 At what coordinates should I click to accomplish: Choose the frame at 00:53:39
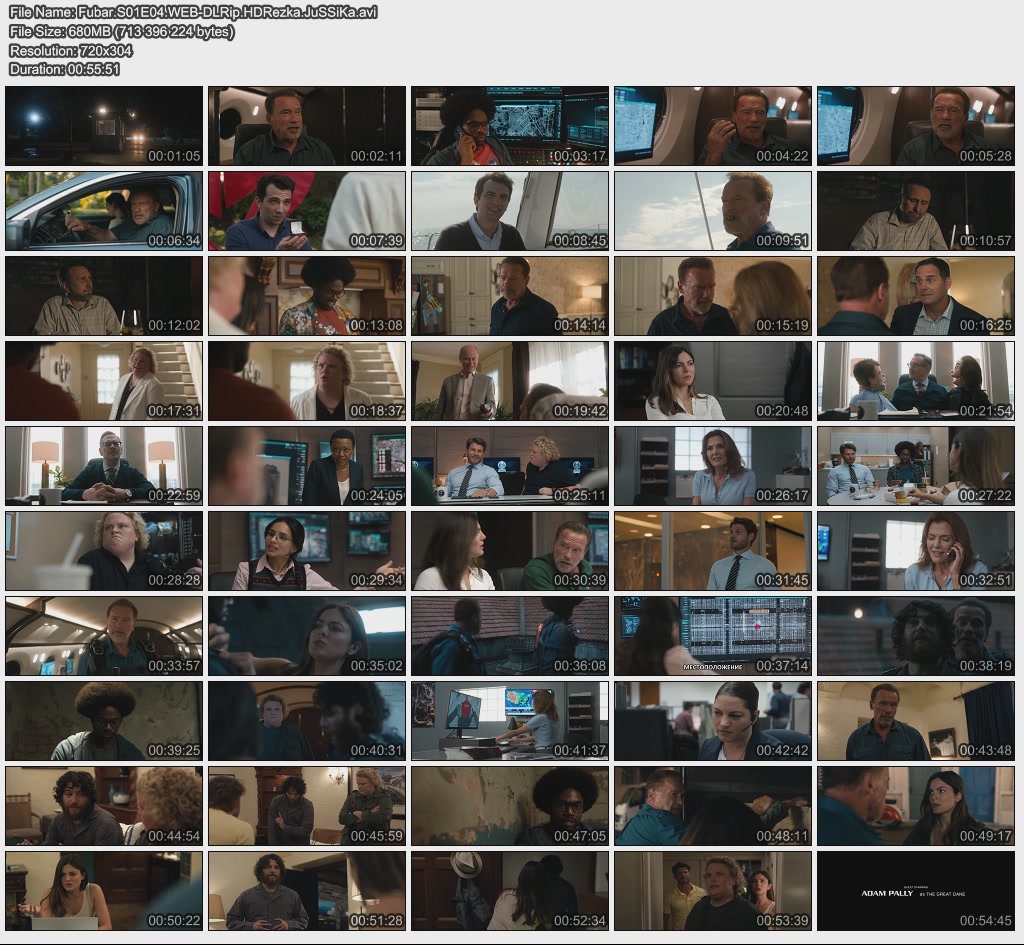pos(712,891)
